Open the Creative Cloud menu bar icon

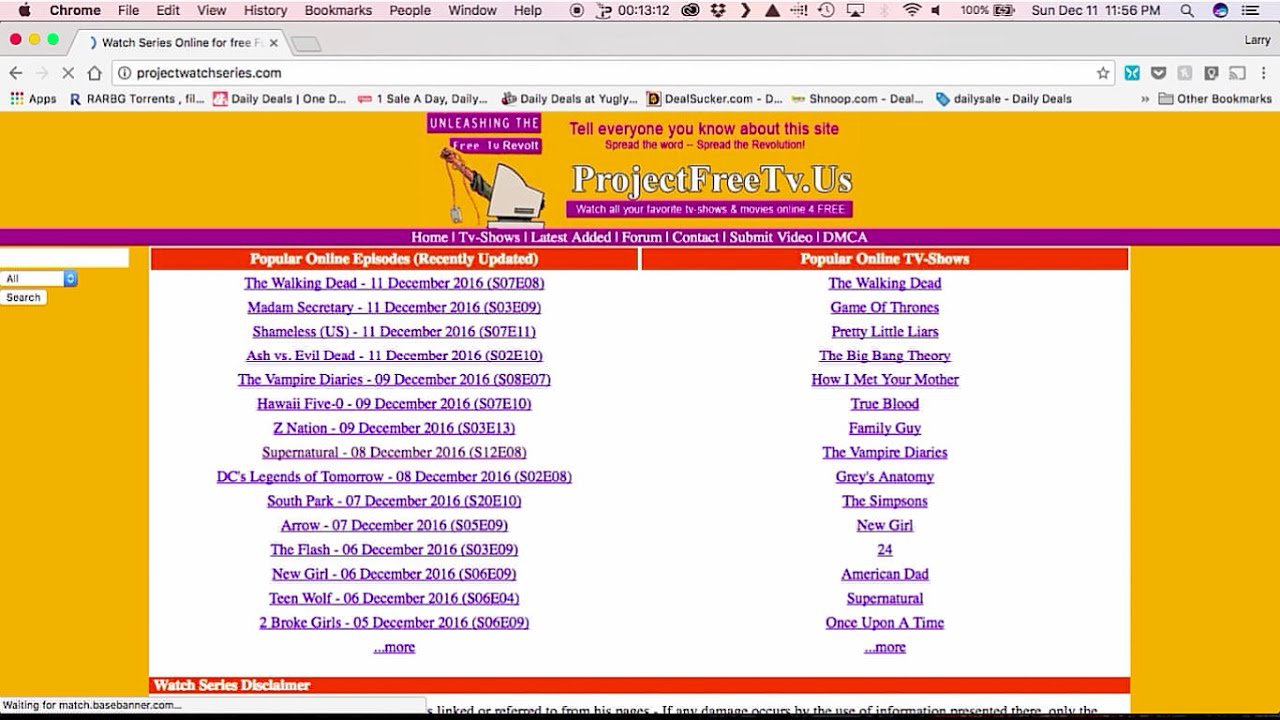click(x=690, y=10)
